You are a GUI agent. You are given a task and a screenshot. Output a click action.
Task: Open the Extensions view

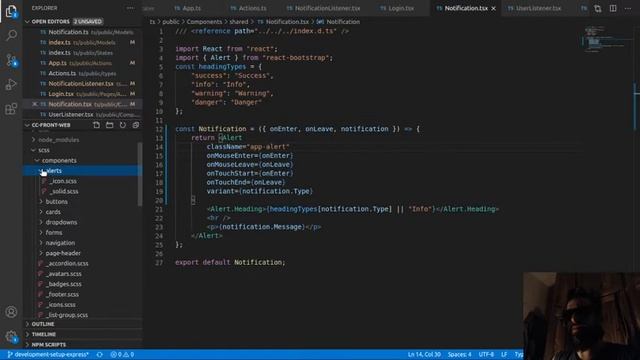pyautogui.click(x=11, y=109)
